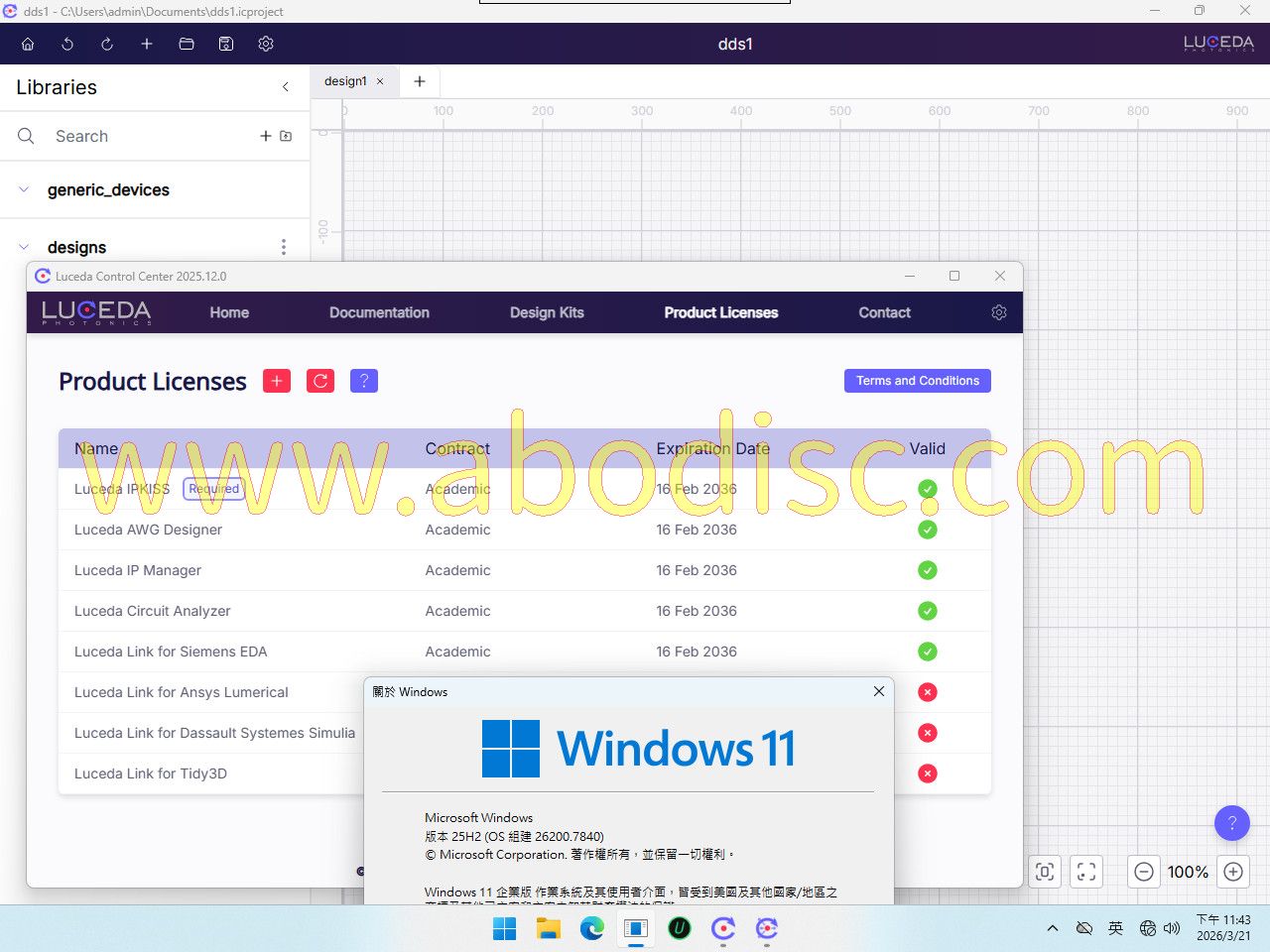Click red add license plus button

click(x=277, y=381)
